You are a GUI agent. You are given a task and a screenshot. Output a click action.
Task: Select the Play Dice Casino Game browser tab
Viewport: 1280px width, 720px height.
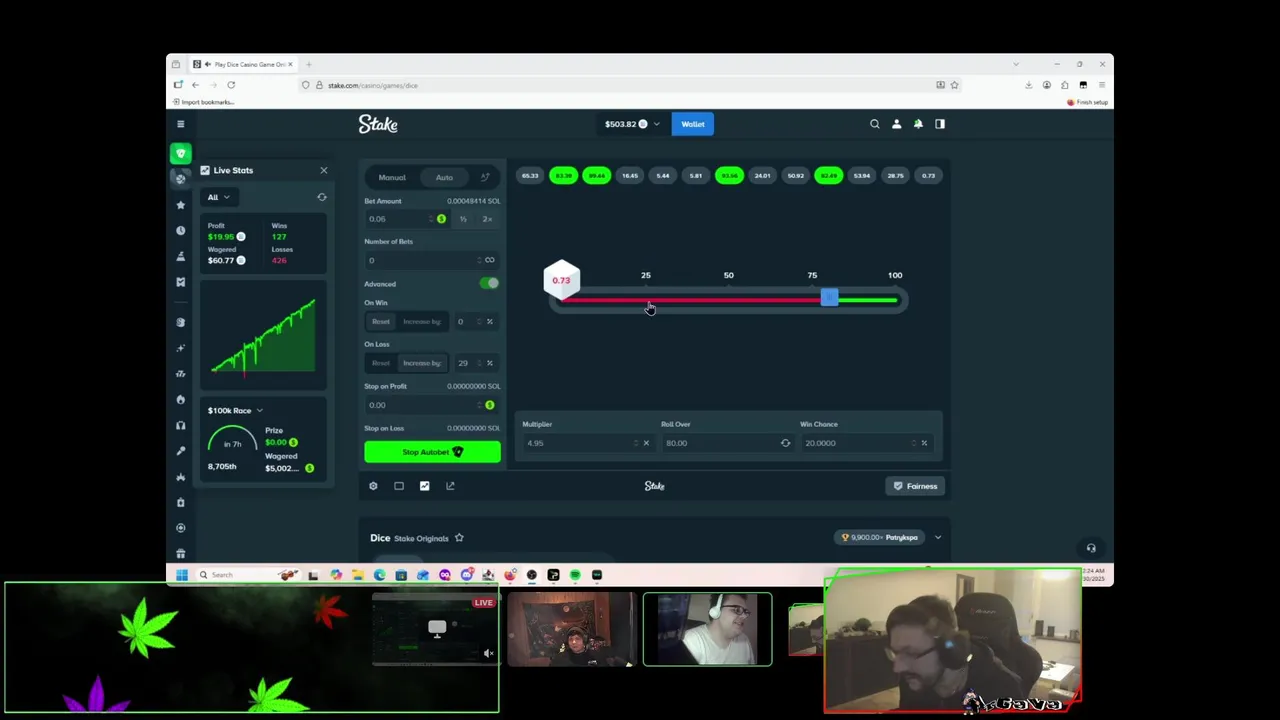245,64
